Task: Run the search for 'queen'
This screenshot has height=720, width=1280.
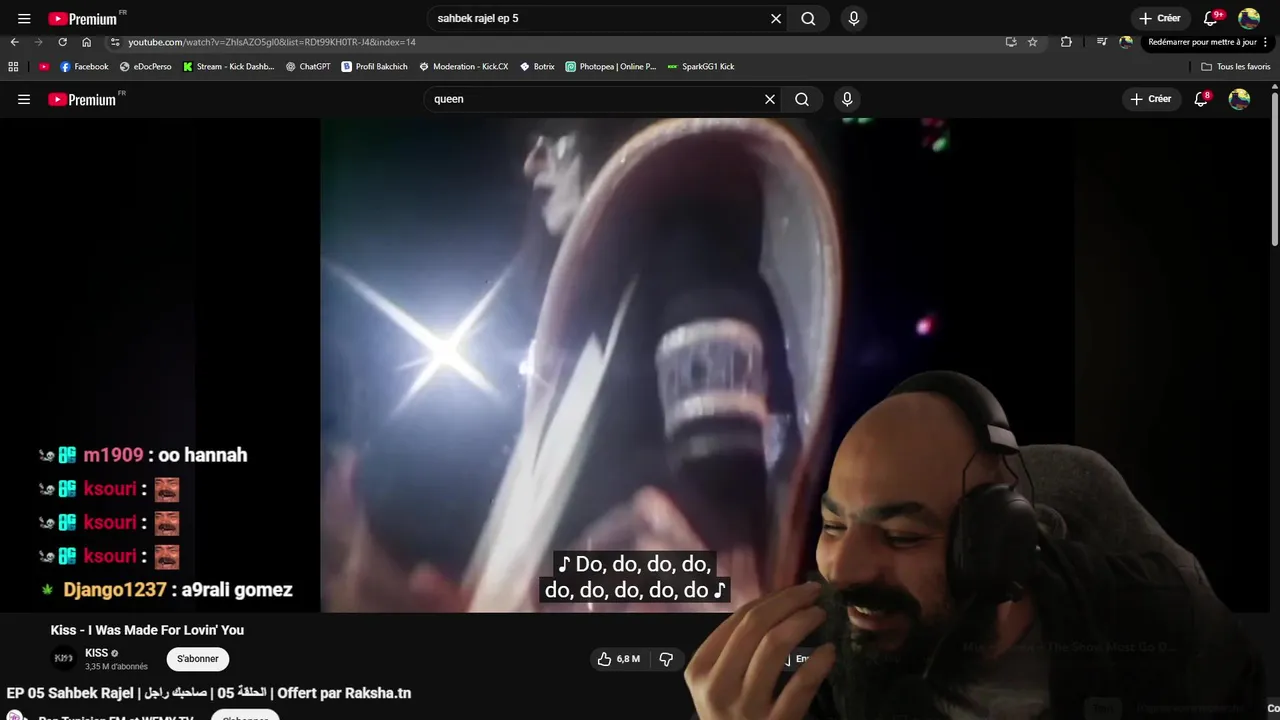Action: (802, 99)
